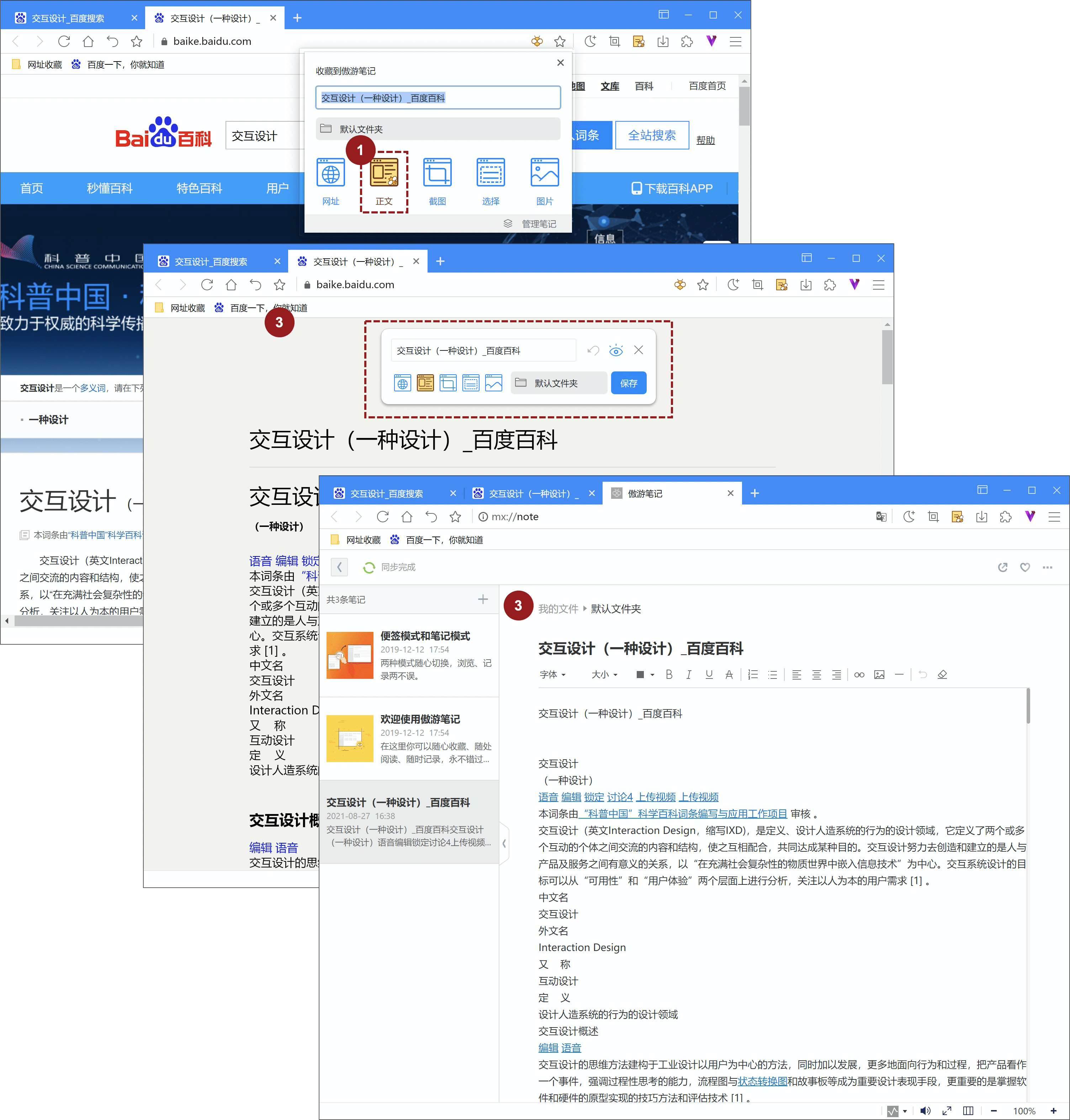
Task: Toggle bold formatting in the note editor
Action: (x=669, y=675)
